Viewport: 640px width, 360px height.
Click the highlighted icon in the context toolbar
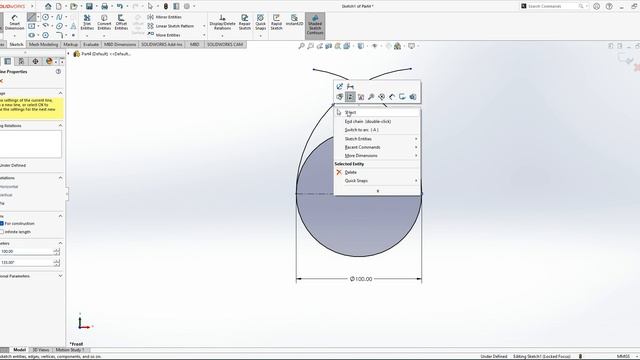(350, 97)
